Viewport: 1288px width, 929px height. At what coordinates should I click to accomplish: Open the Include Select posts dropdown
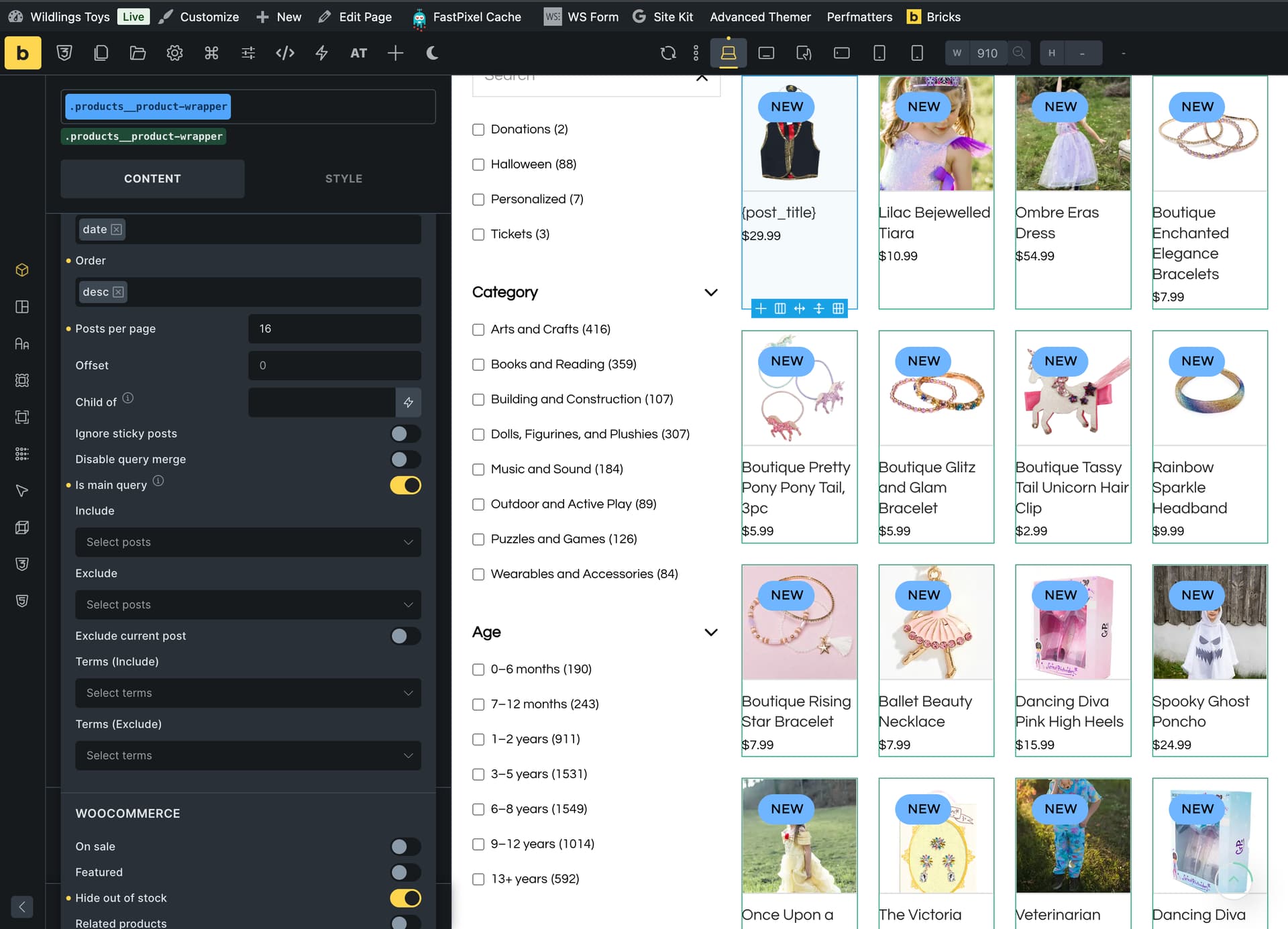point(248,542)
